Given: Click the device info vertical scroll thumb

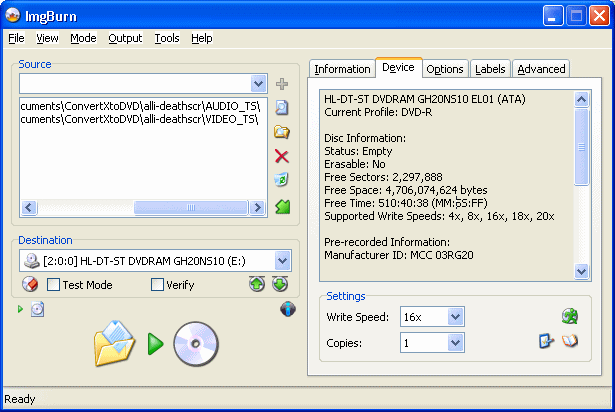Looking at the screenshot, I should click(581, 147).
